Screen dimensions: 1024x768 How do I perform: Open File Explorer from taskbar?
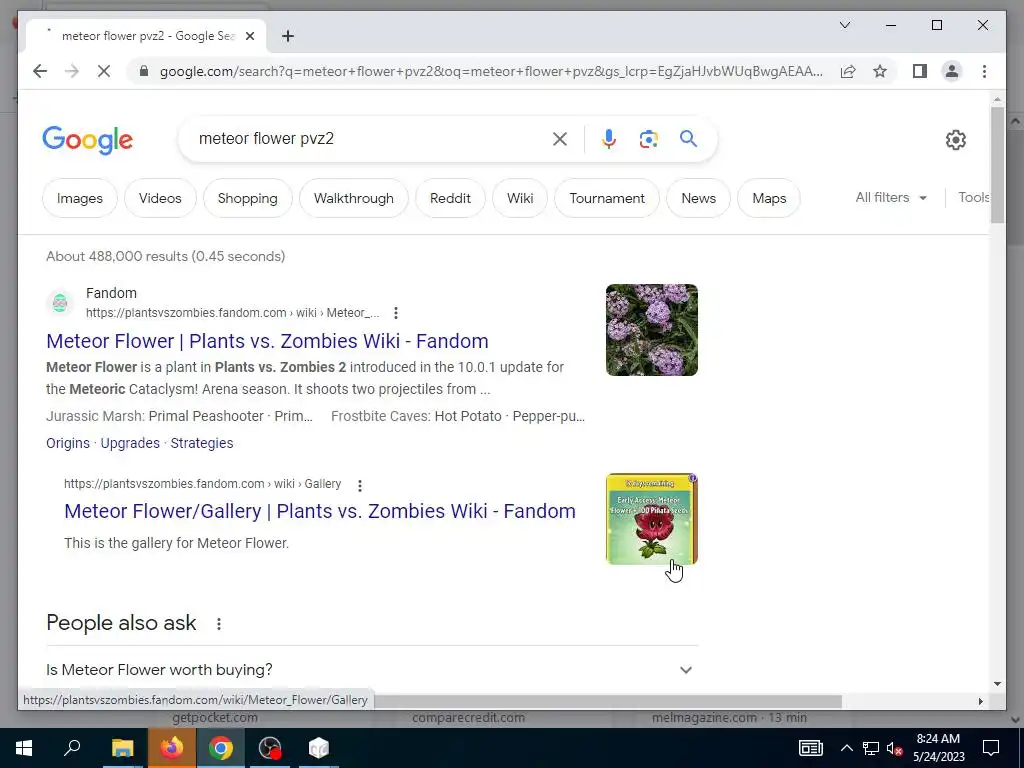click(x=122, y=748)
